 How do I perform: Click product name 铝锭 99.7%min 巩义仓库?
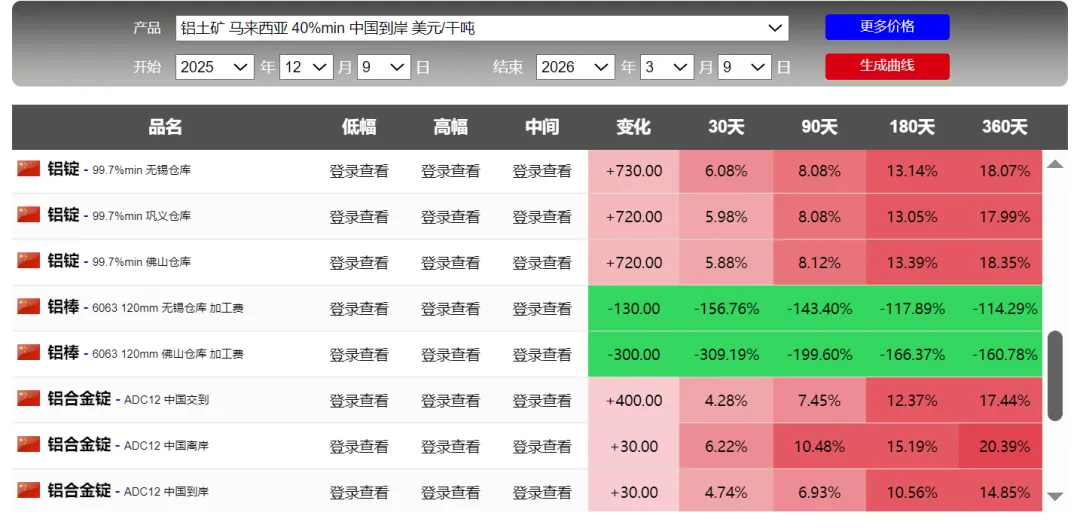[119, 215]
